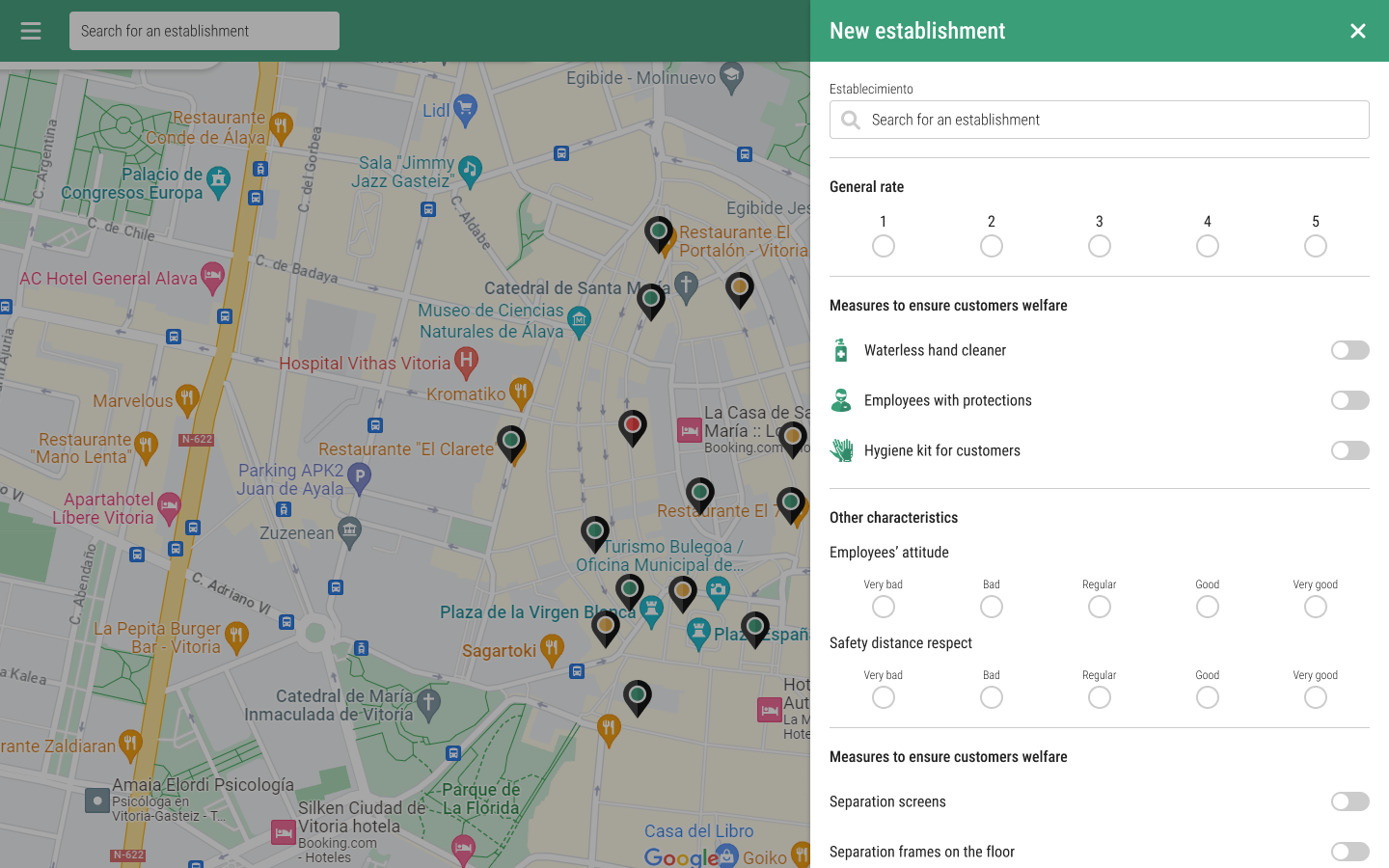Choose General rate 3
Image resolution: width=1389 pixels, height=868 pixels.
coord(1100,246)
